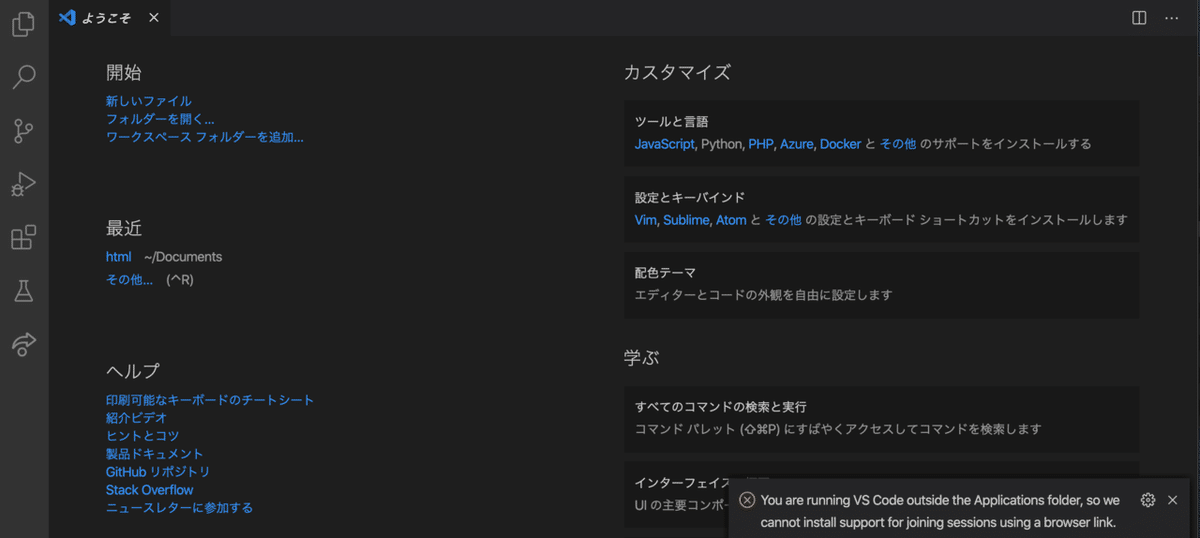The height and width of the screenshot is (538, 1200).
Task: Open すべてのコマンドの検索と実行 card
Action: (x=882, y=419)
